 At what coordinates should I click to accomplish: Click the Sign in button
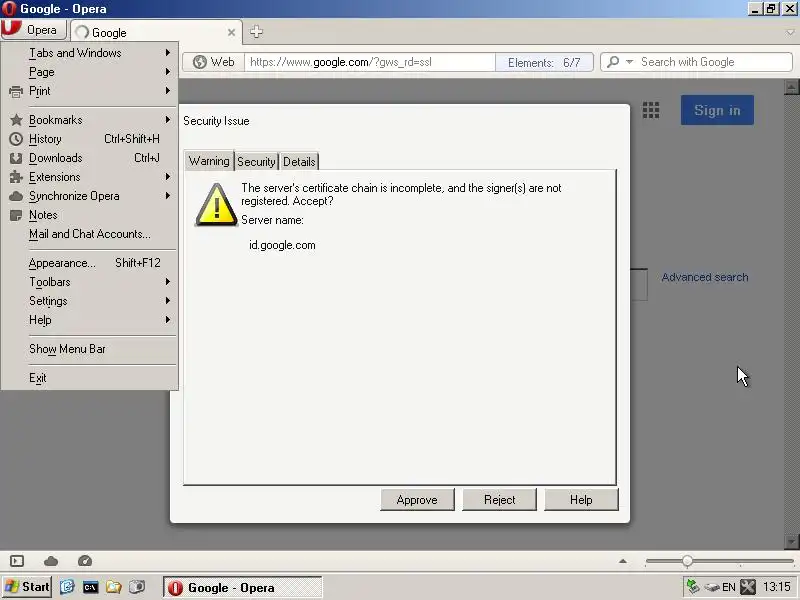[x=717, y=110]
